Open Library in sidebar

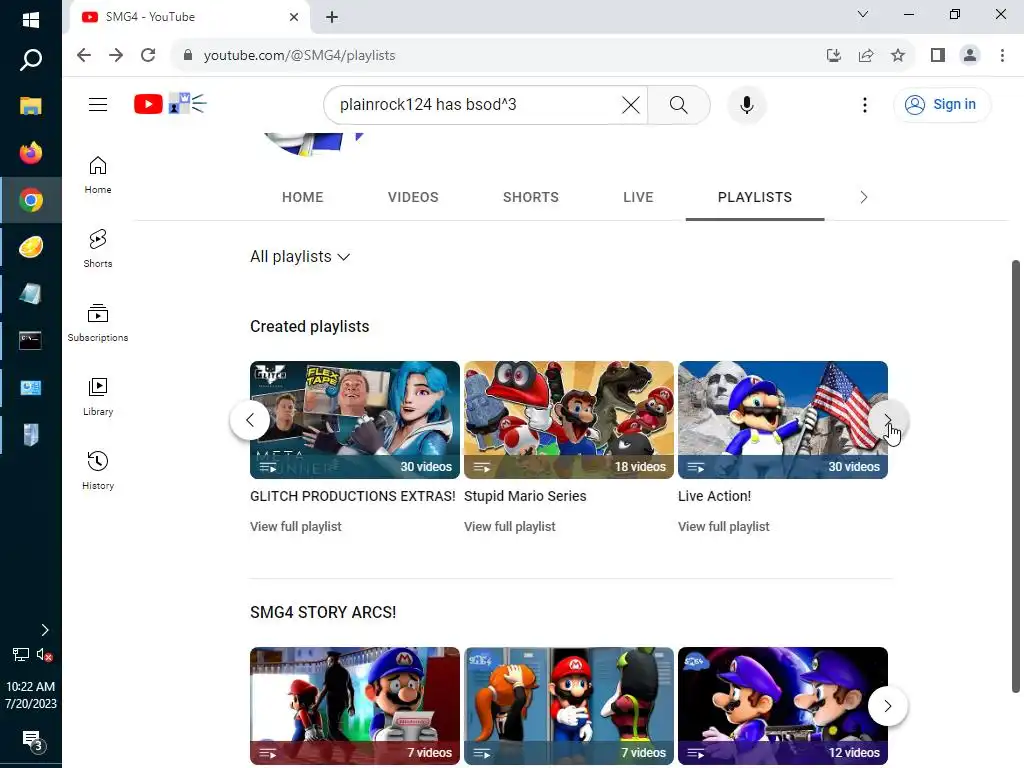click(x=98, y=396)
